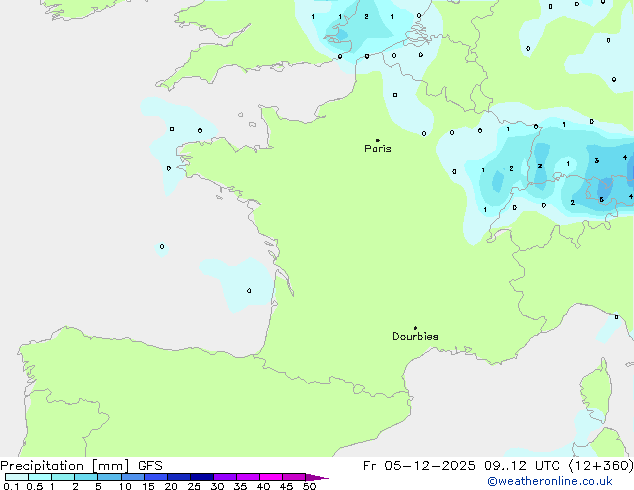This screenshot has height=490, width=634.
Task: Click the '50' legend scale value
Action: 309,486
